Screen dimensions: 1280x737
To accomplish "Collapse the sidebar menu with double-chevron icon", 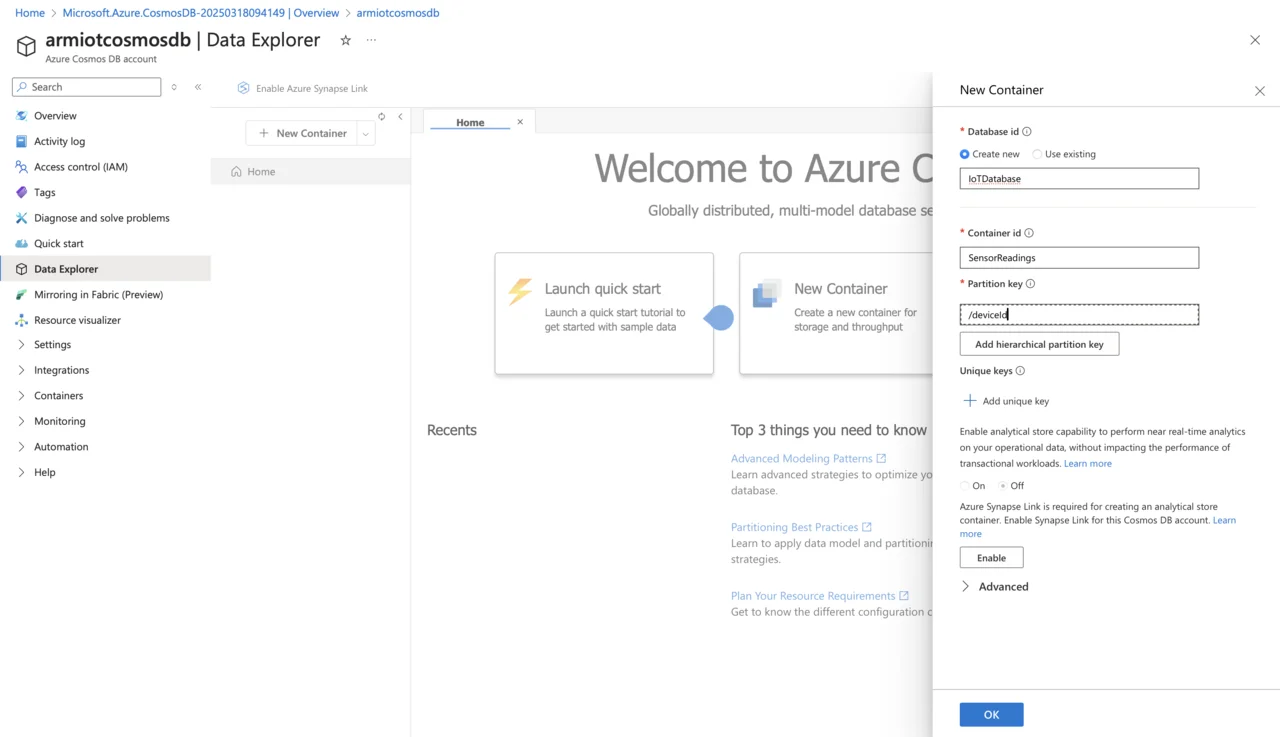I will (x=198, y=87).
